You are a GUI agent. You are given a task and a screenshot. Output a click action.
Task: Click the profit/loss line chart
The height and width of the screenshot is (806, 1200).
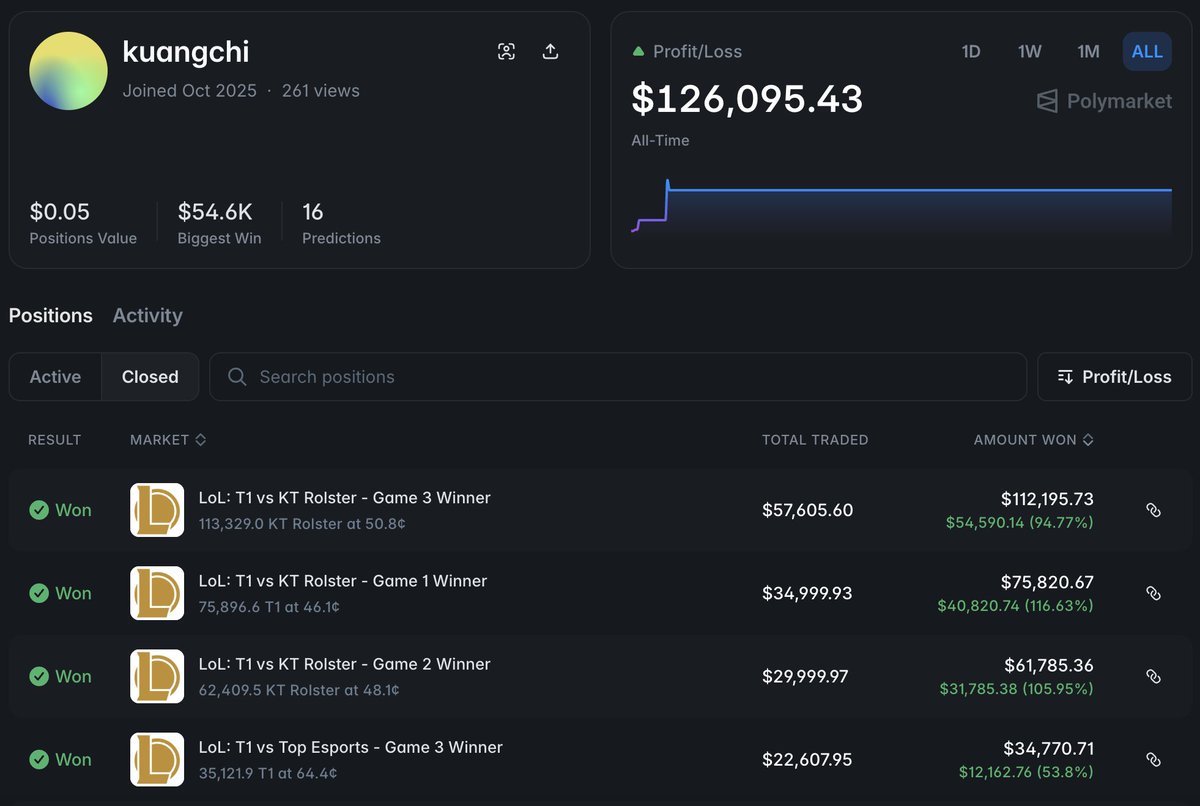902,207
